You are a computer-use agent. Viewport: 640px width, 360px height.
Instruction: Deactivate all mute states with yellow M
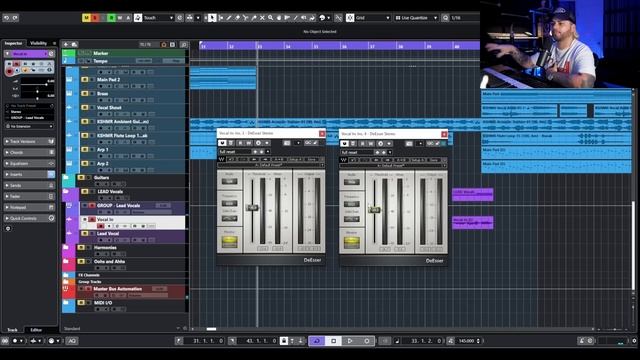(86, 18)
